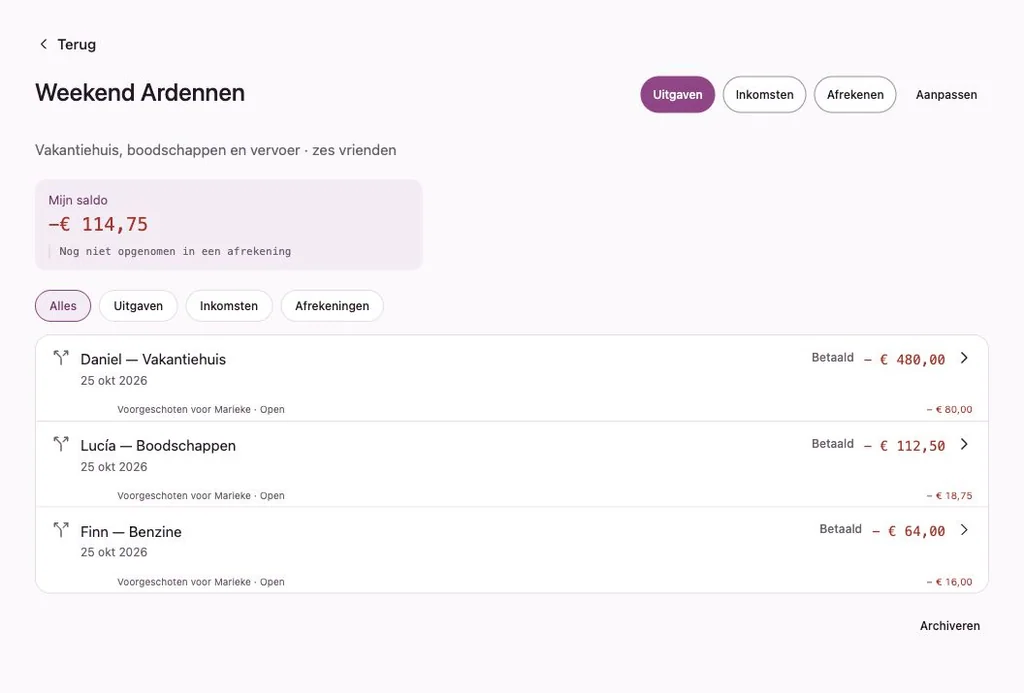Click the Finn — Benzine entry title

131,532
